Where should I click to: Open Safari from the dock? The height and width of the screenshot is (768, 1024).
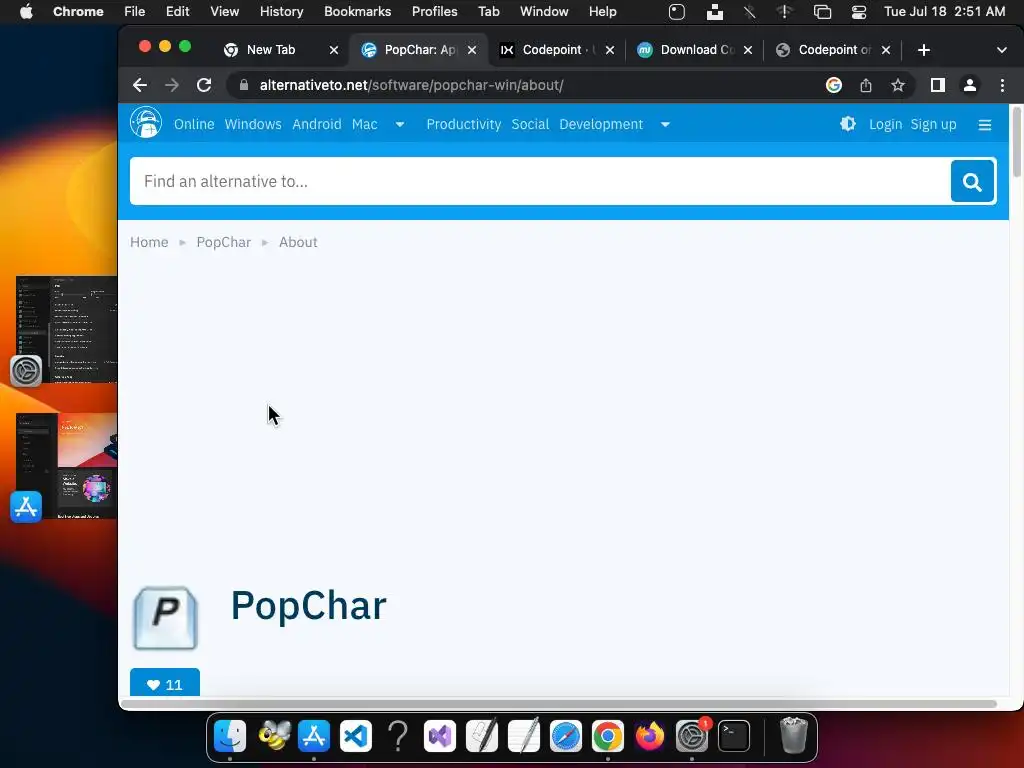(566, 736)
